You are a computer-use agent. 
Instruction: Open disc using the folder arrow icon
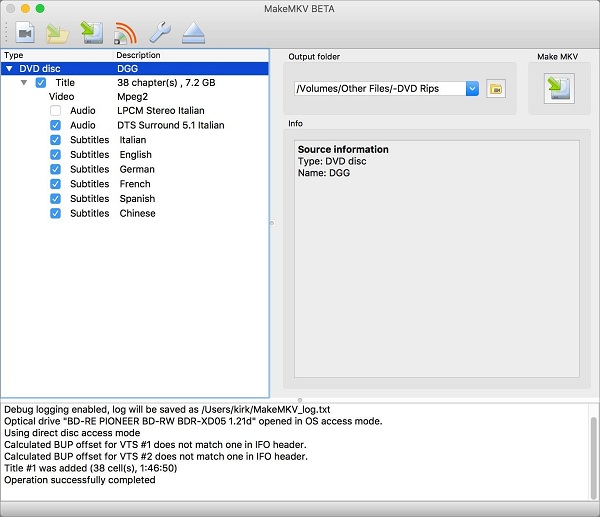coord(59,32)
